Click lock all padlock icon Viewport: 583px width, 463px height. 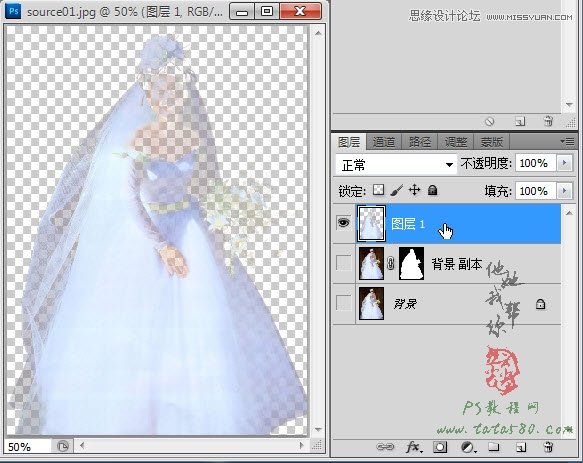[432, 190]
